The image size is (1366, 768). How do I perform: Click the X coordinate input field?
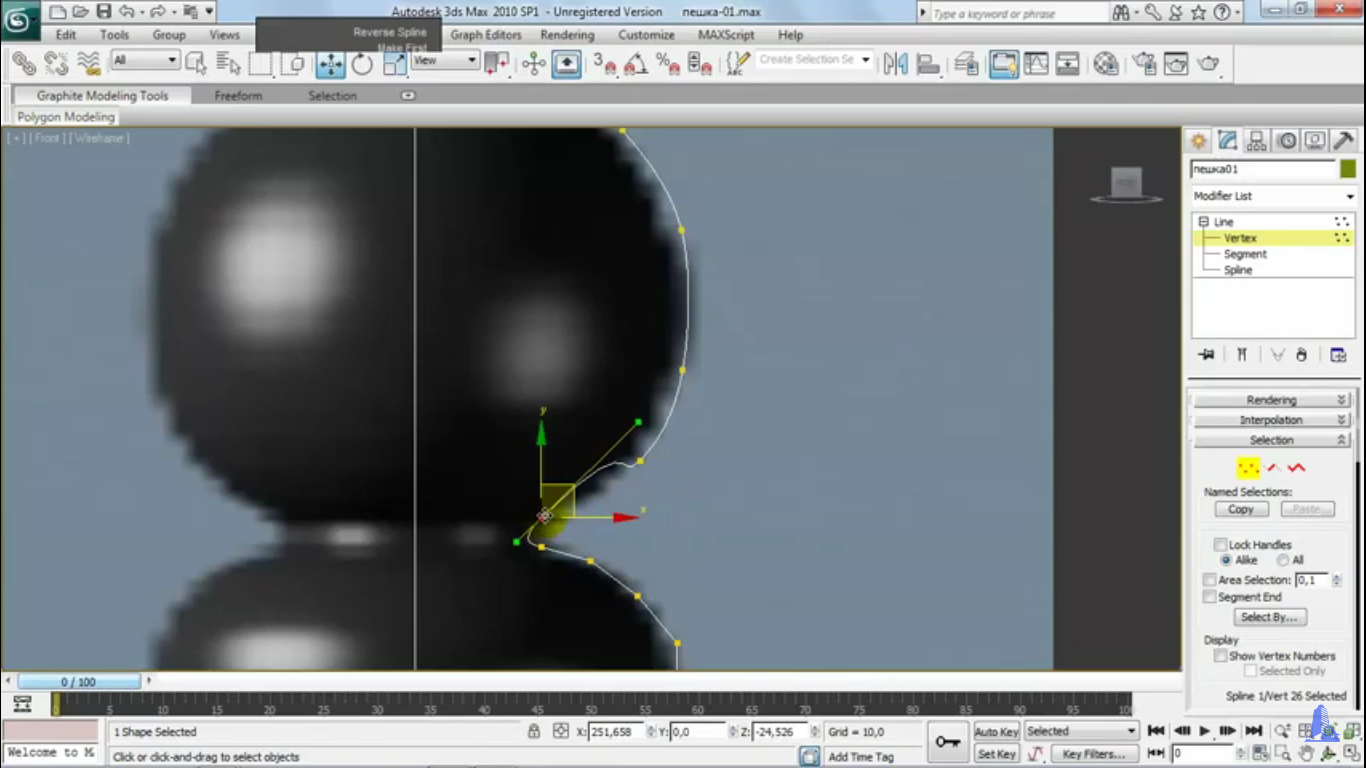(617, 732)
